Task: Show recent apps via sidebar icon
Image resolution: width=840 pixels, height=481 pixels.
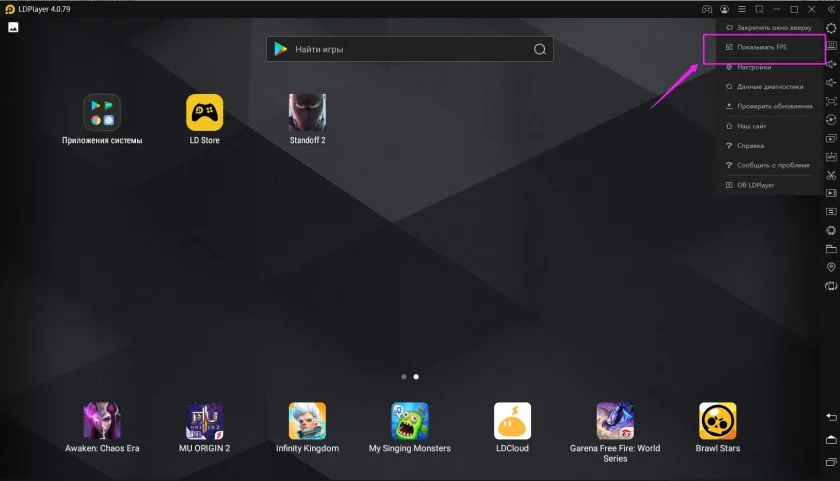Action: [831, 462]
